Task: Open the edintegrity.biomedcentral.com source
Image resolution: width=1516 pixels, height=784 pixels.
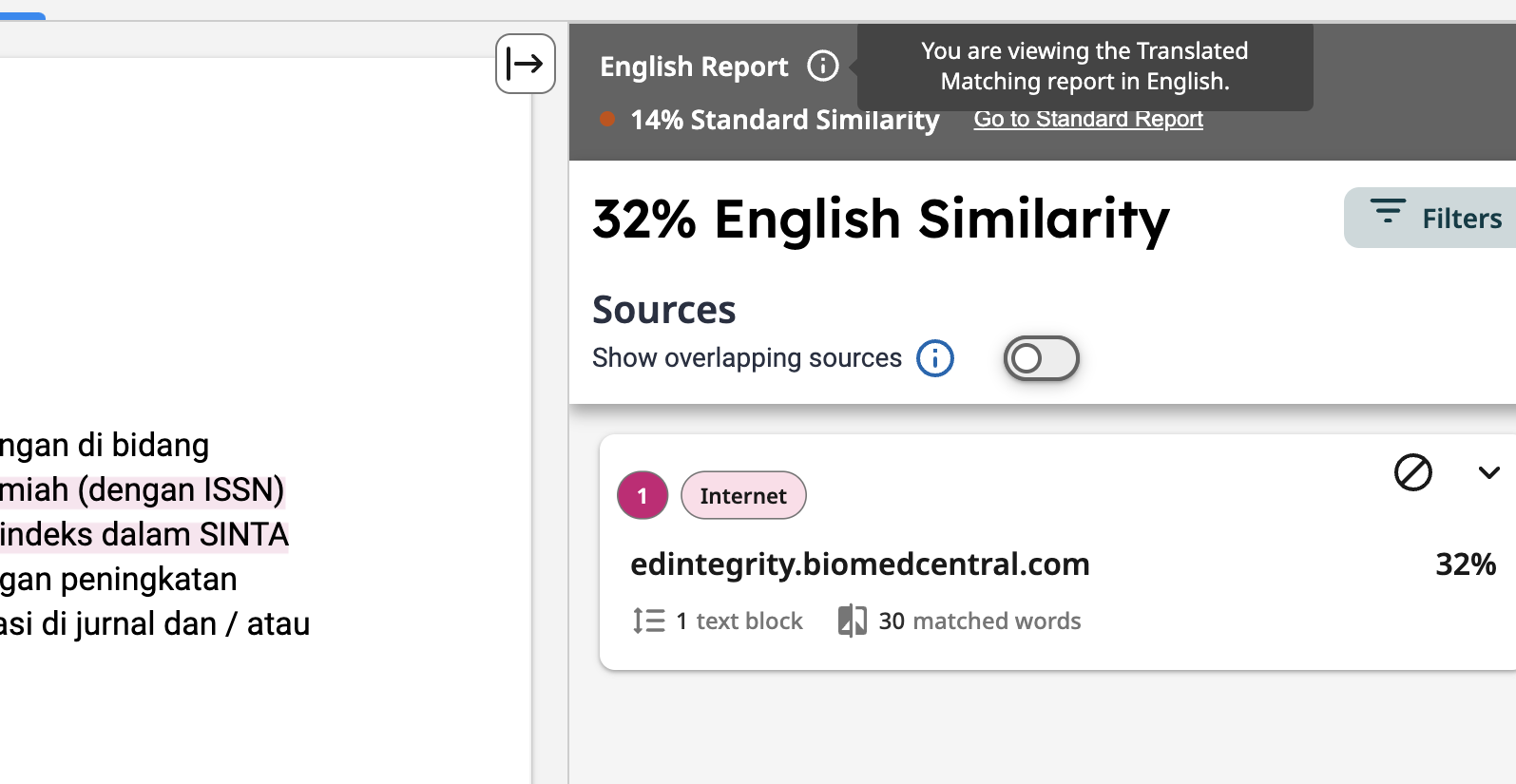Action: [x=859, y=564]
